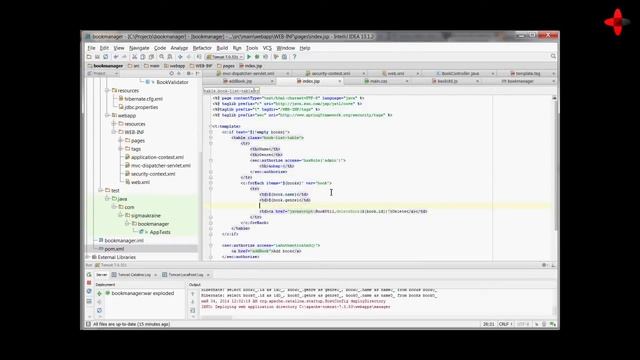Click the Save All toolbar icon

[97, 57]
